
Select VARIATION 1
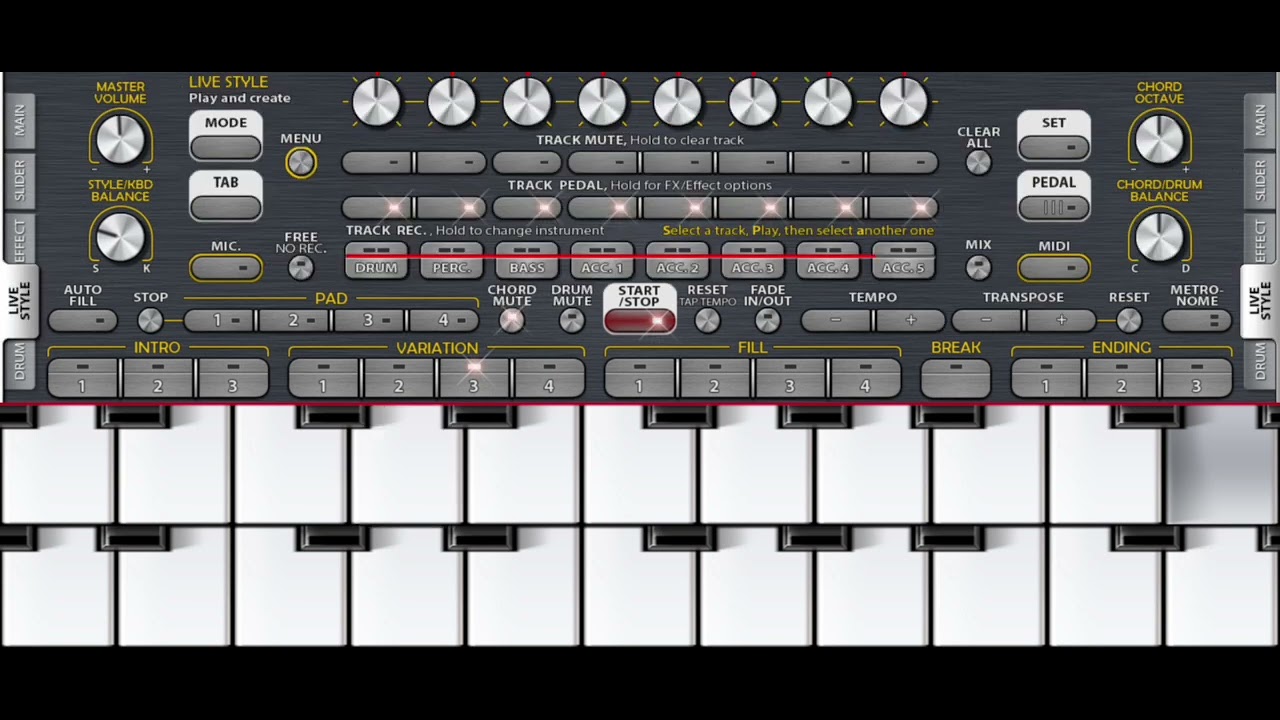click(324, 378)
